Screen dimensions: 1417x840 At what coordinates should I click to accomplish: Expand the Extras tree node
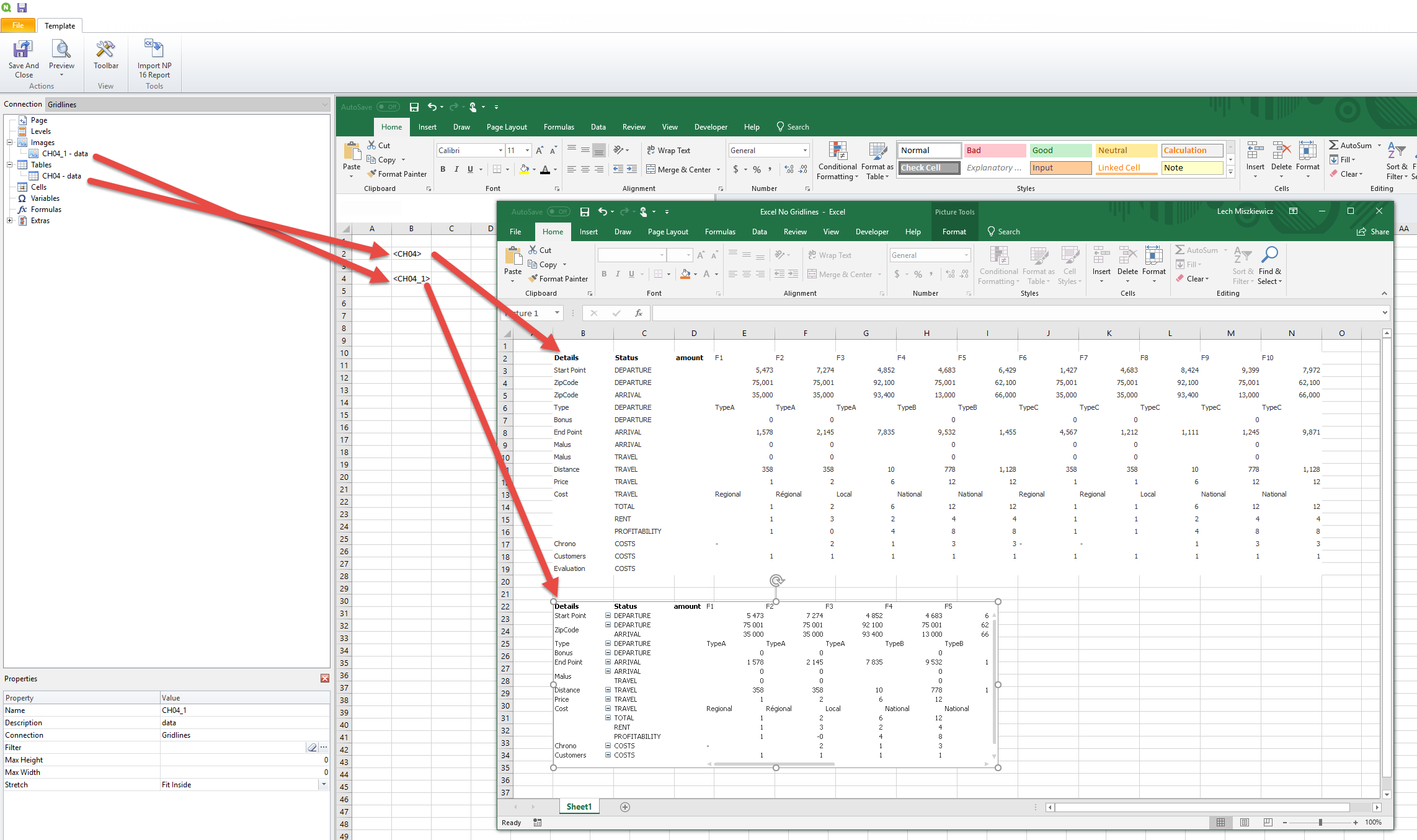[10, 221]
